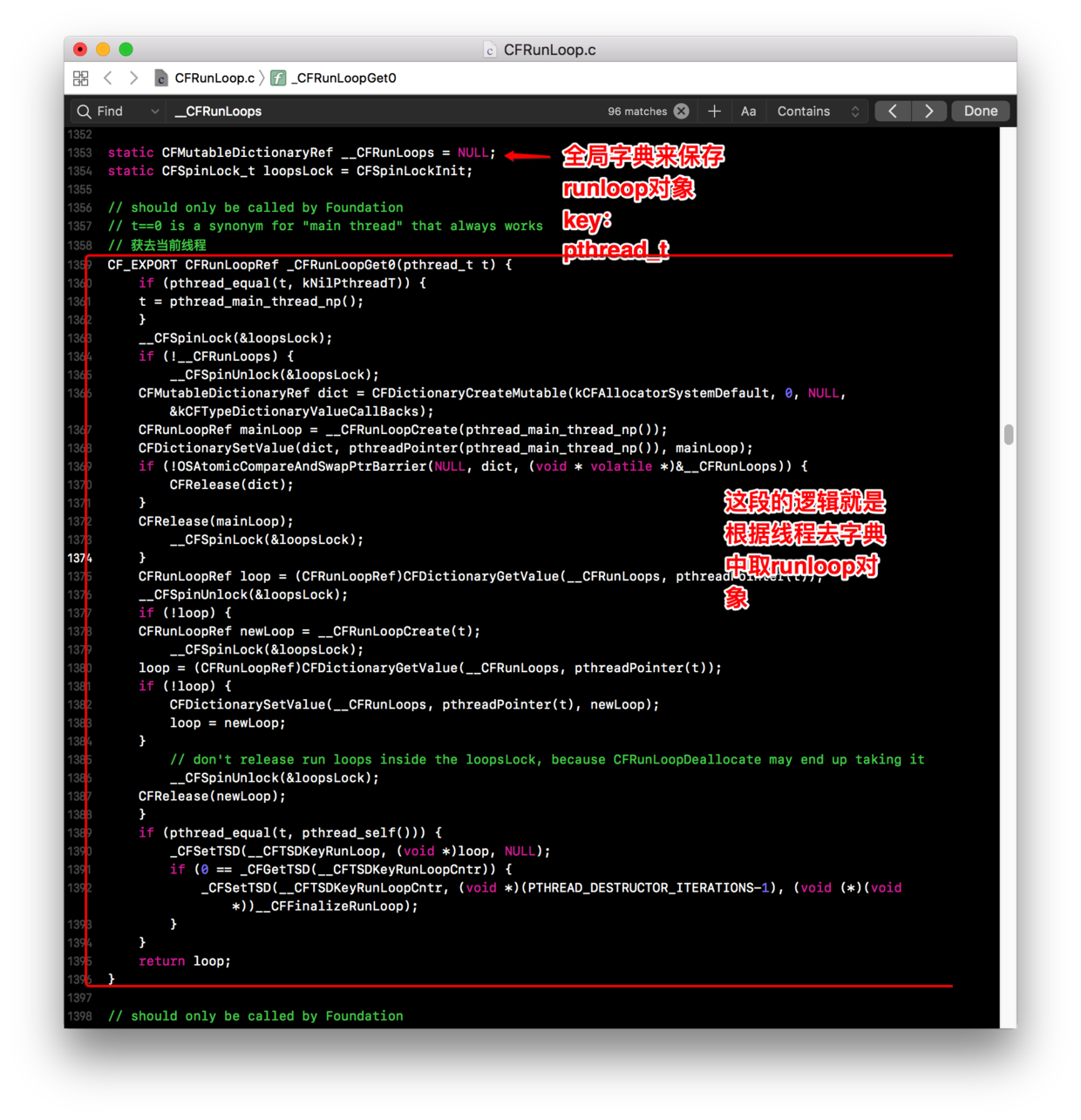
Task: Clear the search with the X button
Action: [x=682, y=112]
